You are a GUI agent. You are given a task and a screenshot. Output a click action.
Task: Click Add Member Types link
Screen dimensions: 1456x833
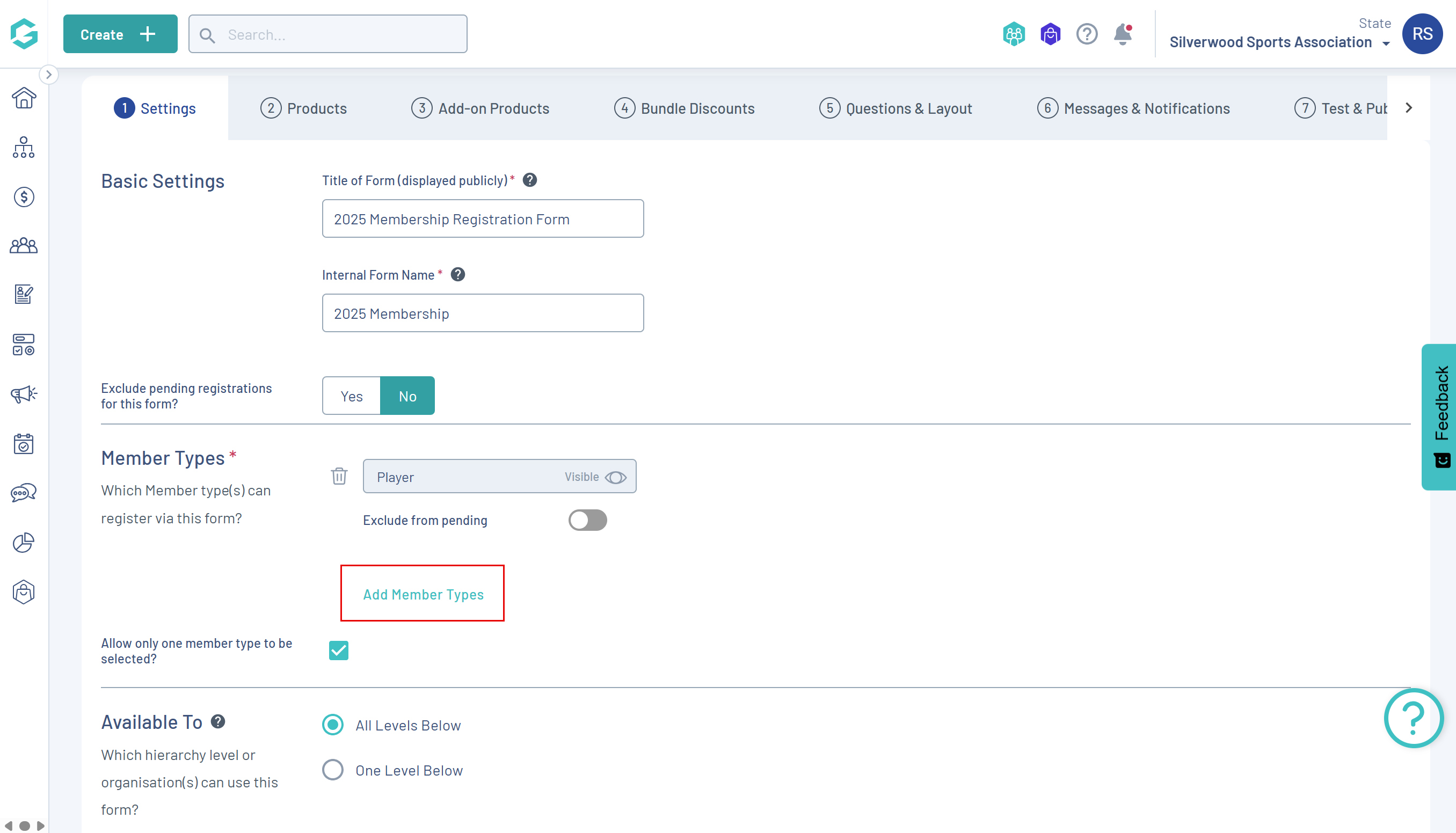[423, 594]
